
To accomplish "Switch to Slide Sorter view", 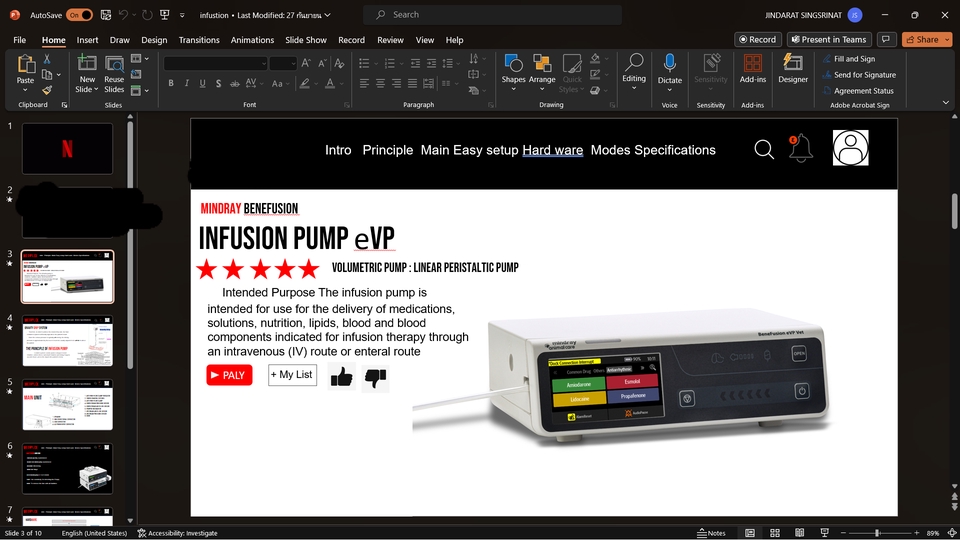I will pos(774,533).
